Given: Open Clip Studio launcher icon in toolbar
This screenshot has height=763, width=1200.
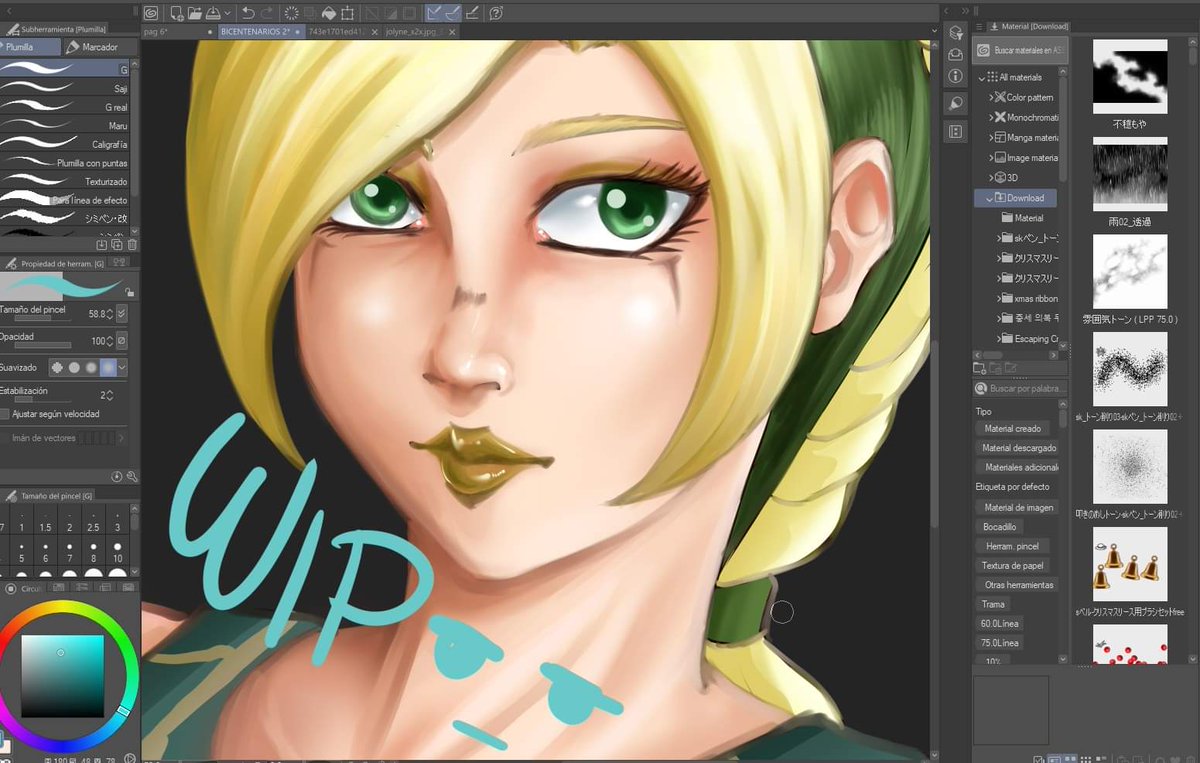Looking at the screenshot, I should (x=151, y=13).
